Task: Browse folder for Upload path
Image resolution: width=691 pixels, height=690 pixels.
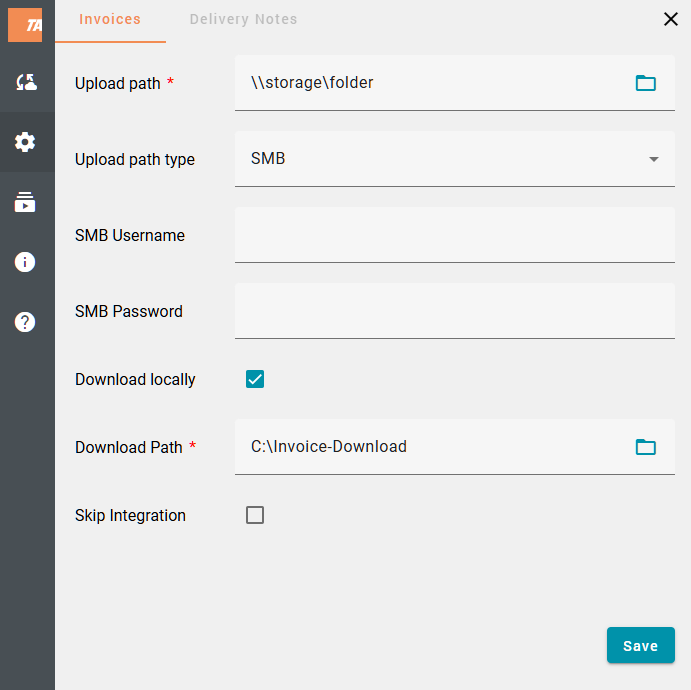Action: (x=646, y=83)
